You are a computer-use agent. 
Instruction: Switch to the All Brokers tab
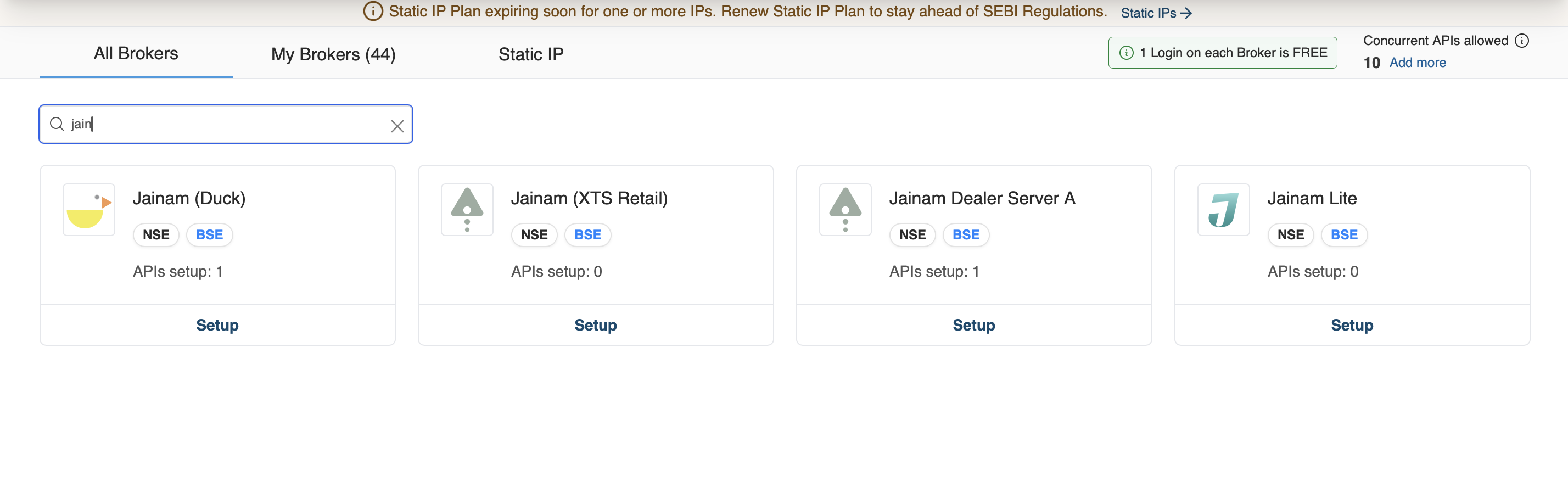click(x=136, y=54)
